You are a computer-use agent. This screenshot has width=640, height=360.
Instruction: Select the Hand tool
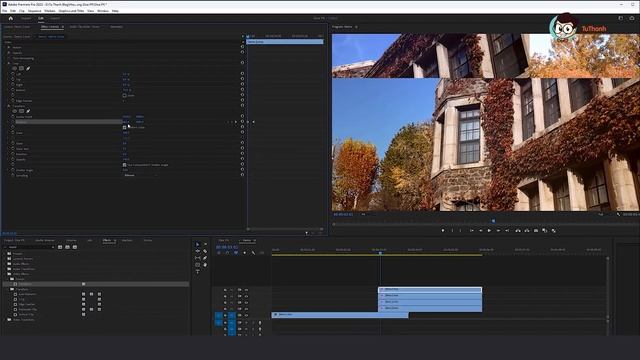click(x=205, y=265)
